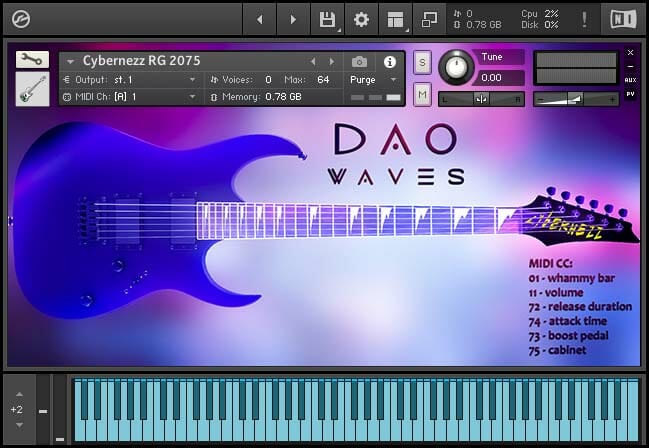Show instrument info via the i icon

tap(390, 62)
